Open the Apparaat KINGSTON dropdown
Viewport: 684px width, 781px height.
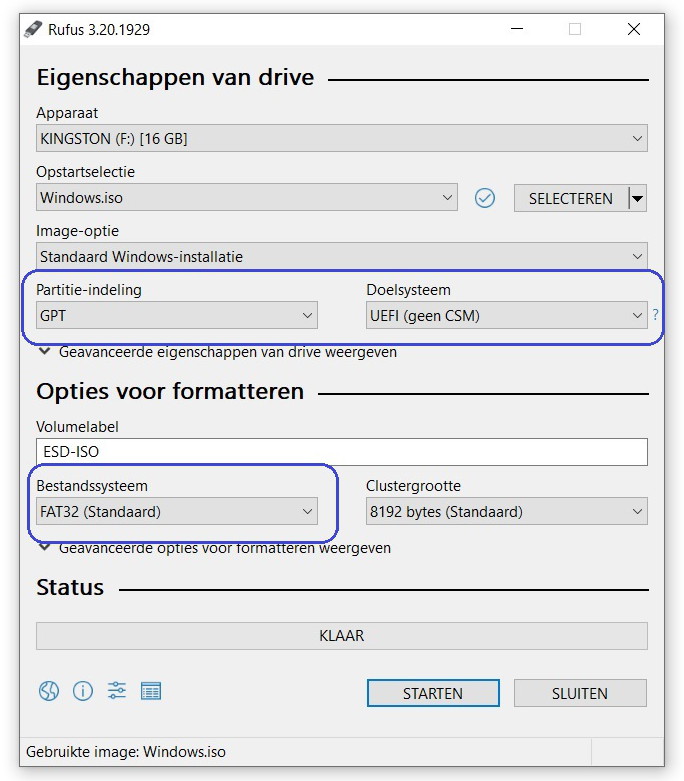341,139
